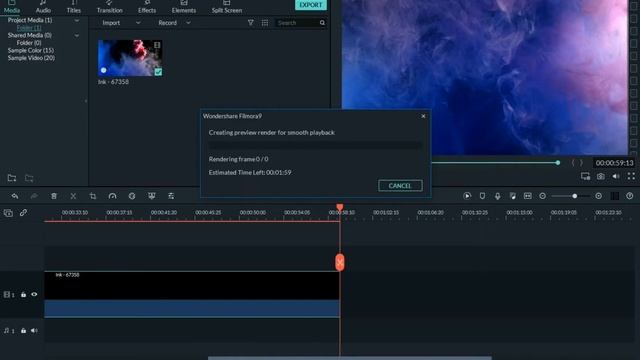
Task: Click the Redo arrow in timeline toolbar
Action: pos(34,196)
